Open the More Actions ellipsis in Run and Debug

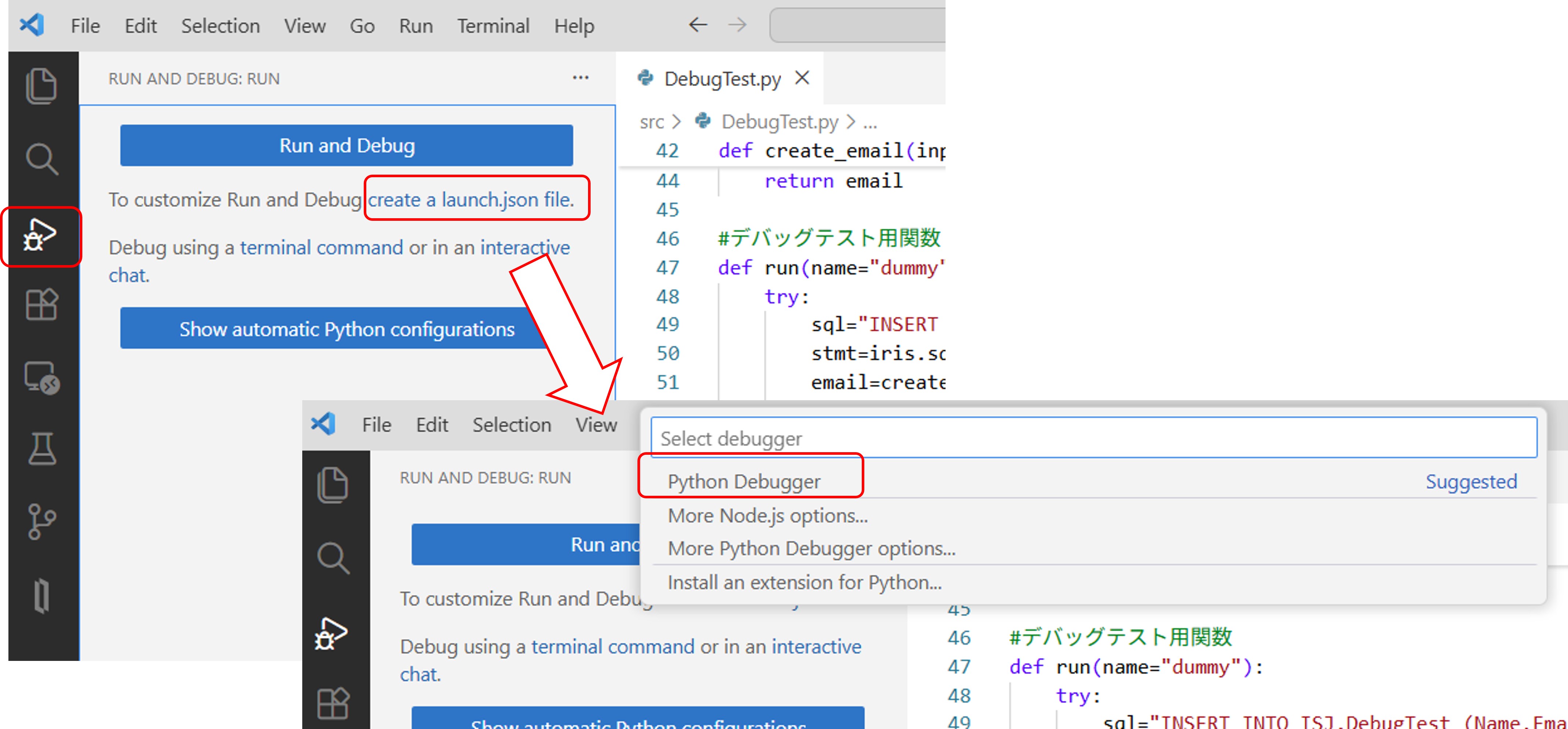pos(580,78)
